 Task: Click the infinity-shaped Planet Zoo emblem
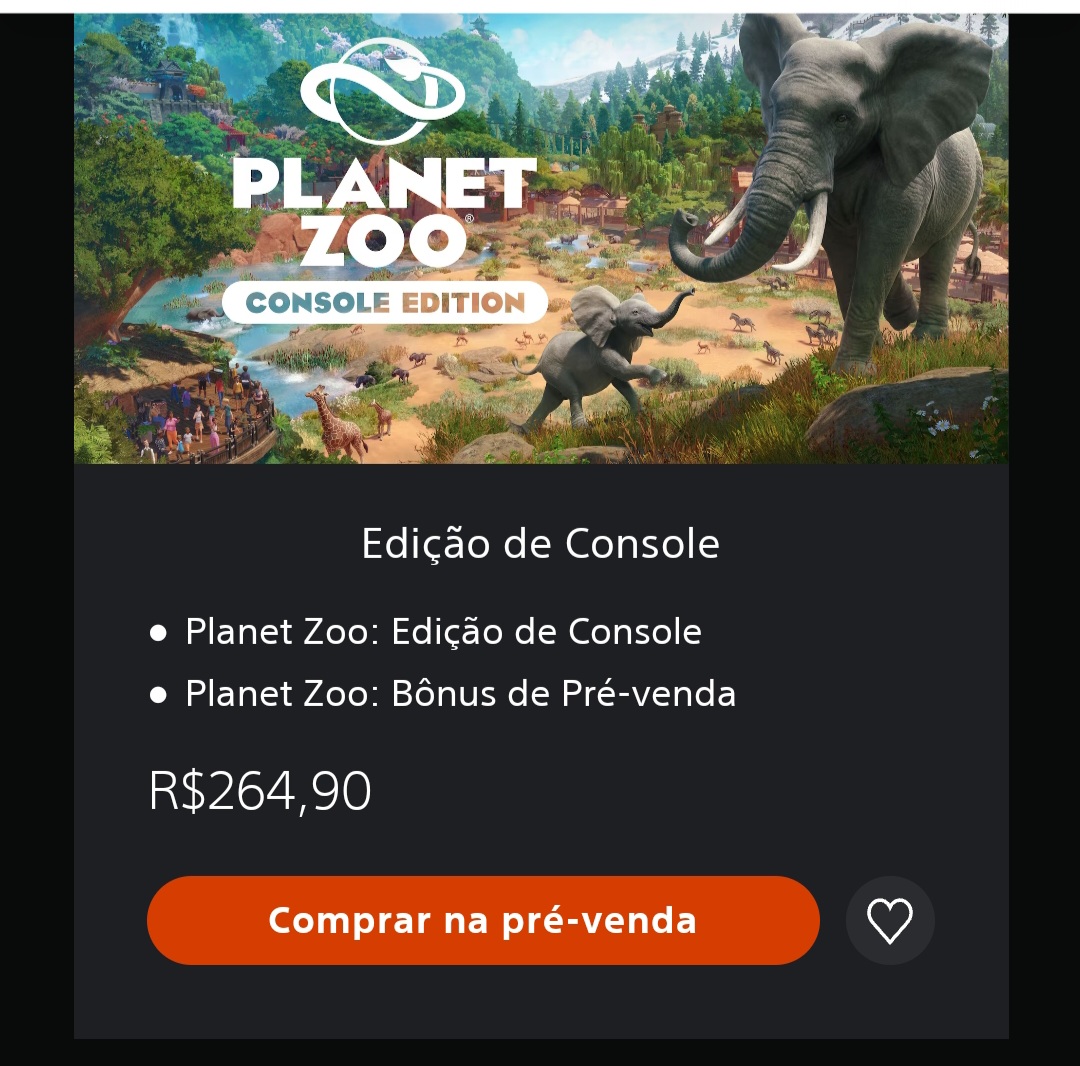pos(383,92)
